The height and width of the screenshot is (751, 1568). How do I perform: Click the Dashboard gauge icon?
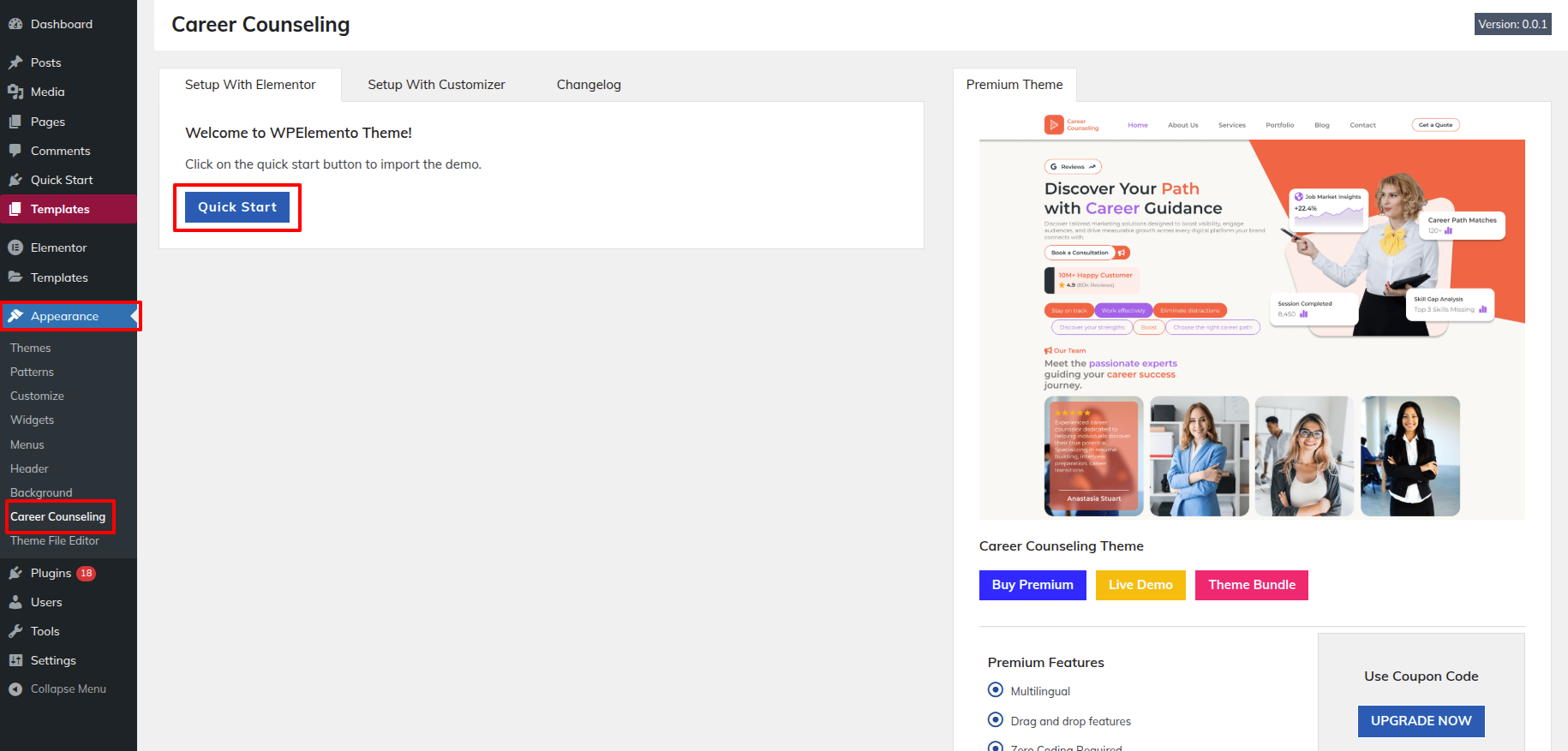(x=15, y=24)
